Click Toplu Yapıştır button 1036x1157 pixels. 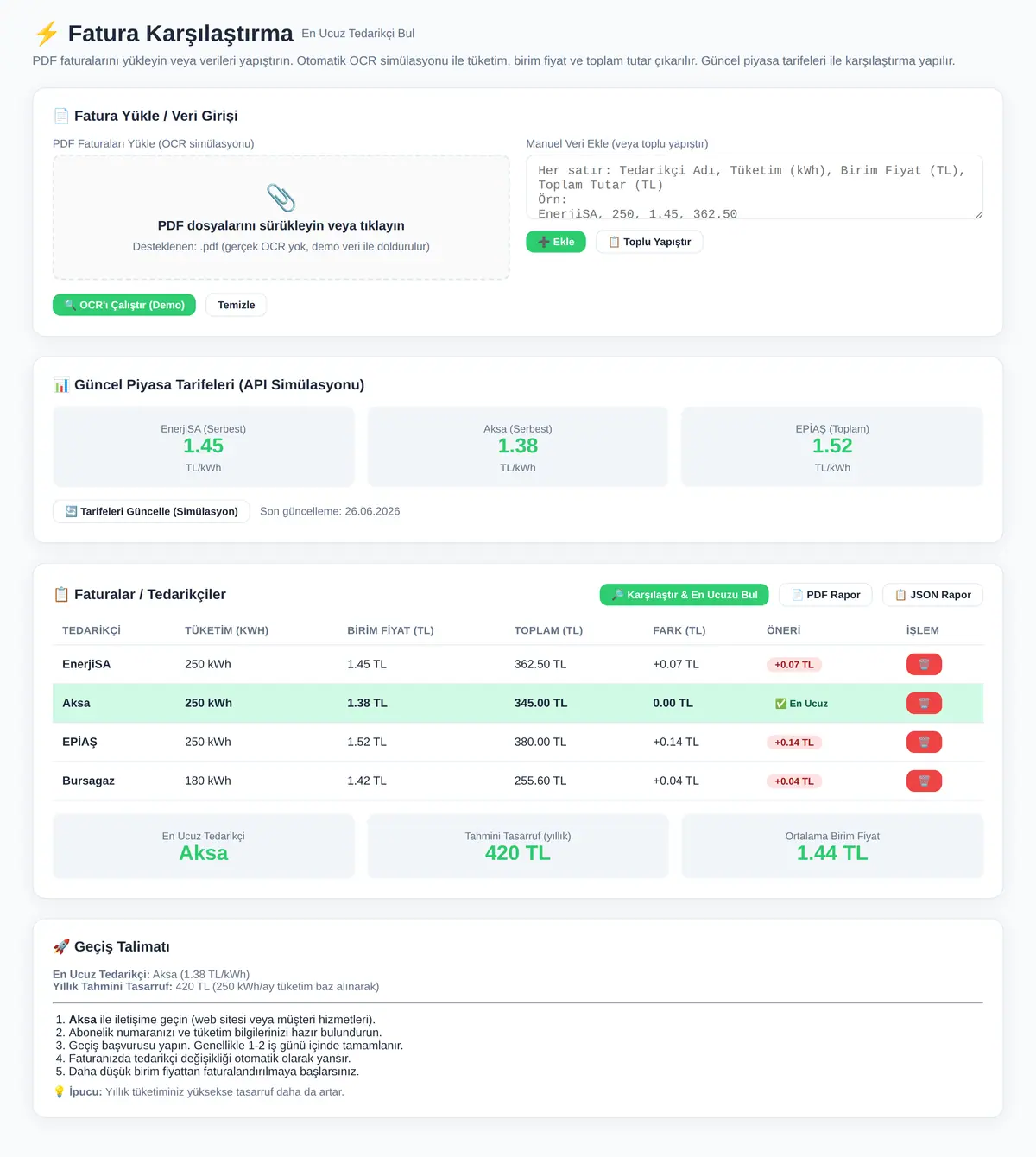click(x=649, y=242)
